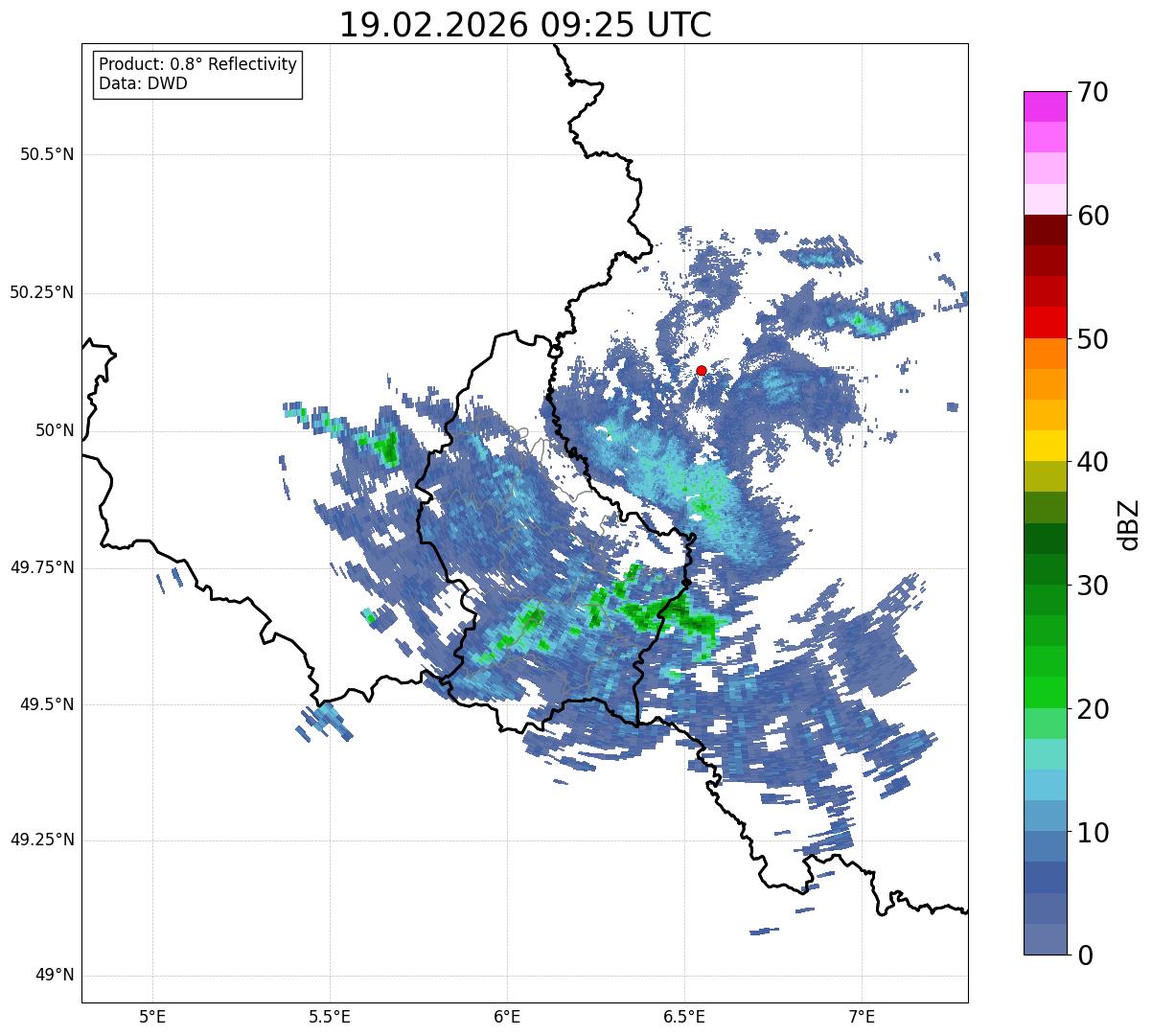1152x1036 pixels.
Task: Click the 50.25°N latitude label
Action: [x=42, y=292]
